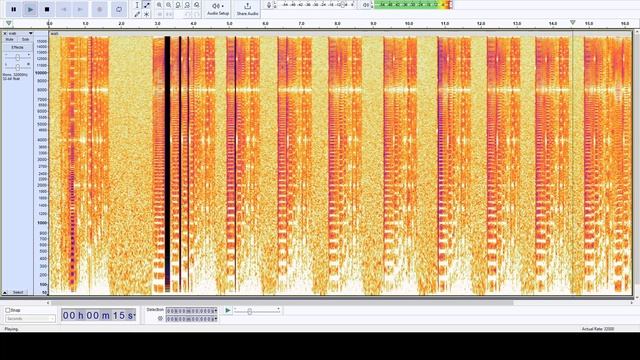Screen dimensions: 640x360
Task: Click the Undo icon
Action: pyautogui.click(x=187, y=14)
